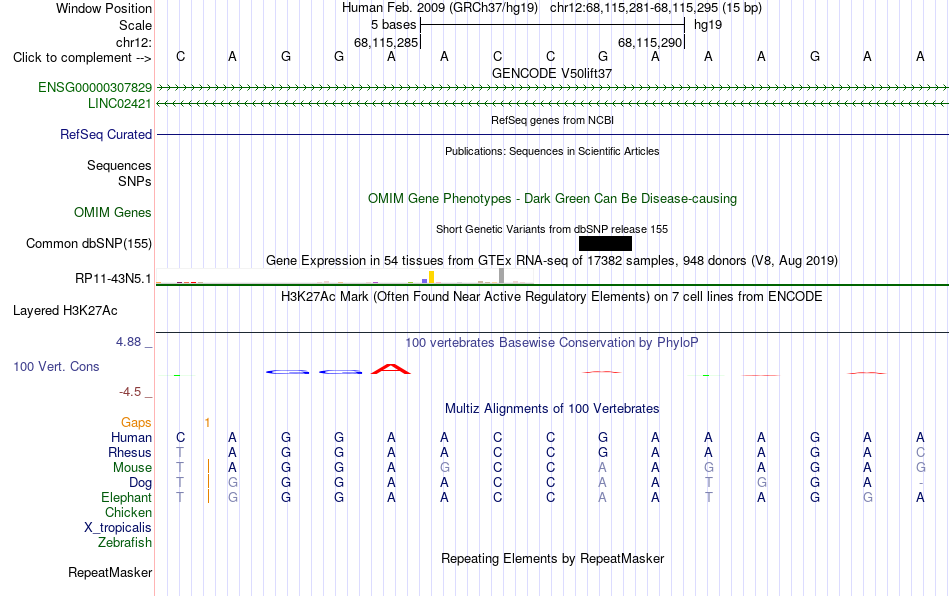Click the yellow bar in GTEx expression chart
Screen dimensions: 950x596
[x=431, y=277]
